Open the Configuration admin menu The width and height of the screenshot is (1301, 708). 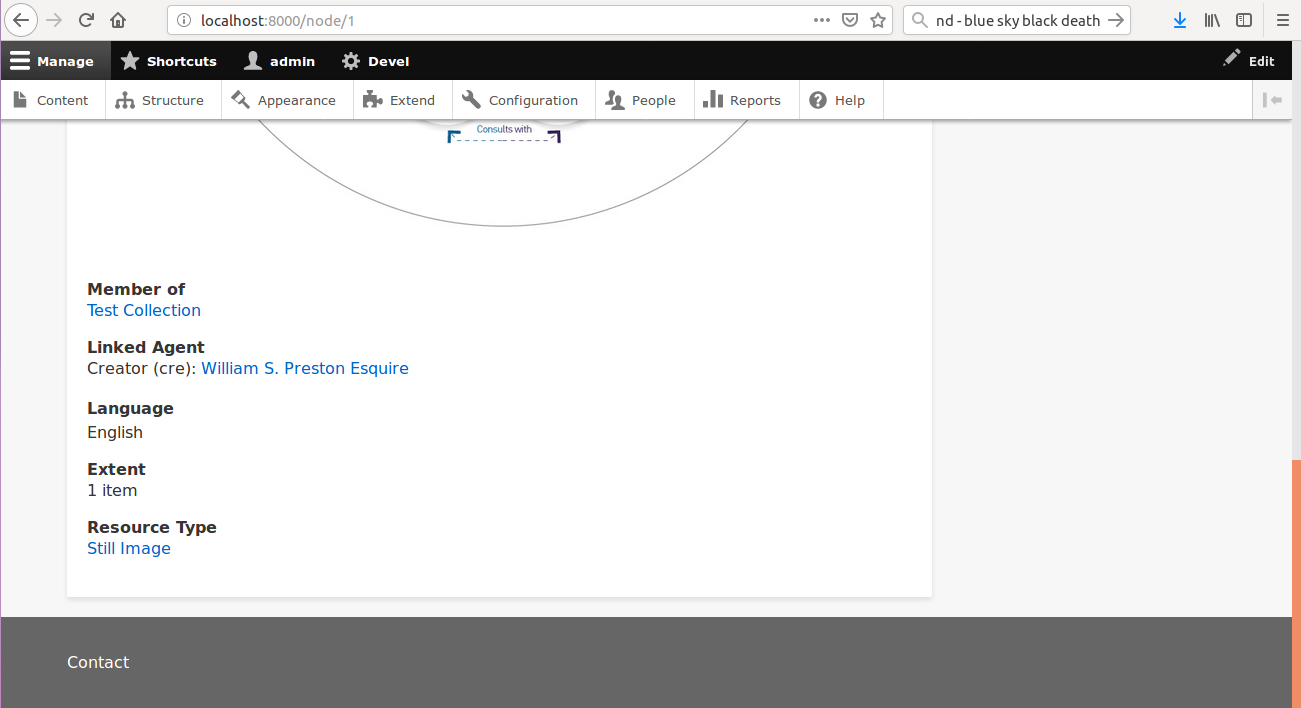tap(521, 100)
